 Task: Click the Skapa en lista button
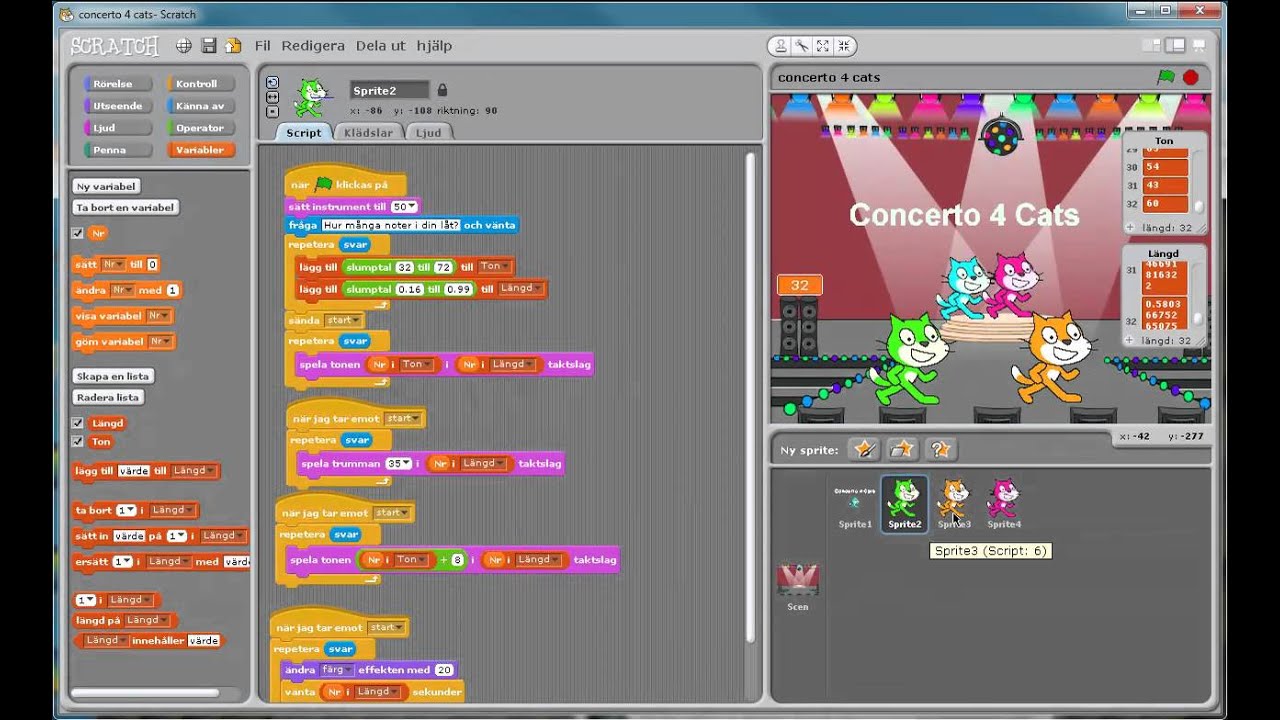[113, 376]
